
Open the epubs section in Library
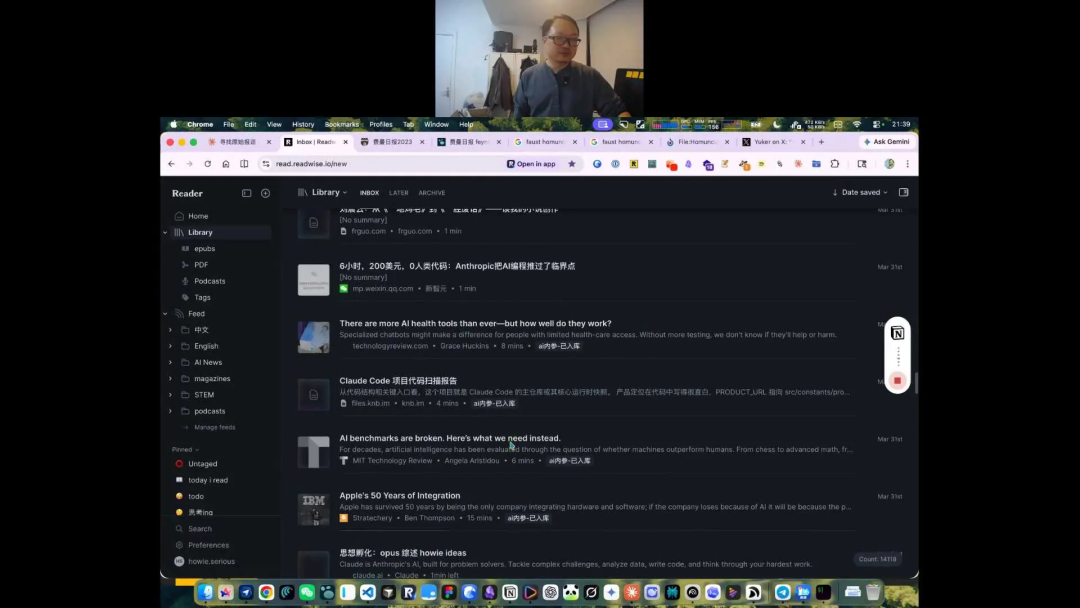(x=204, y=249)
